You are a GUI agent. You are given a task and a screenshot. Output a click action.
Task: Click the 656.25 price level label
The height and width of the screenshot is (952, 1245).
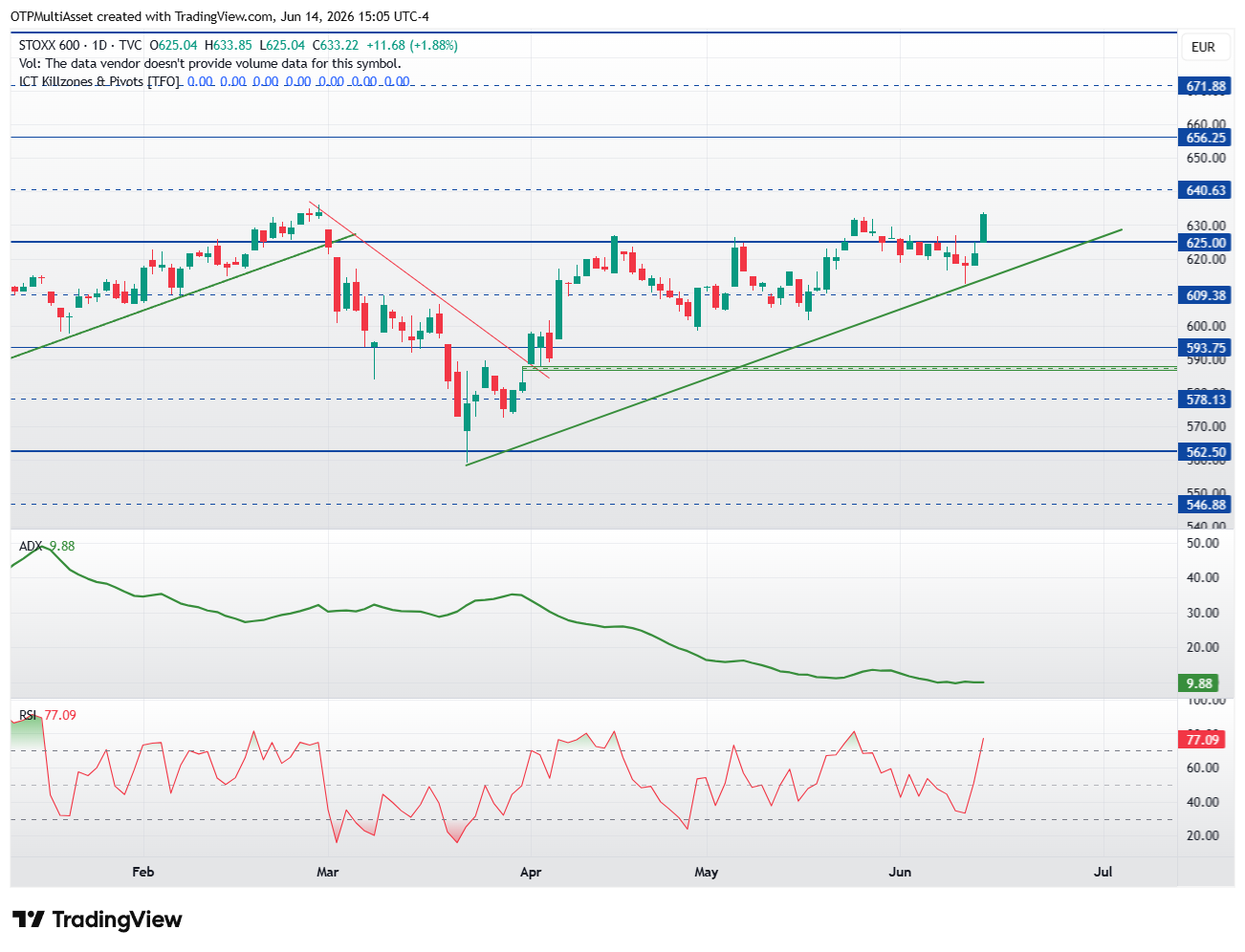pyautogui.click(x=1205, y=138)
